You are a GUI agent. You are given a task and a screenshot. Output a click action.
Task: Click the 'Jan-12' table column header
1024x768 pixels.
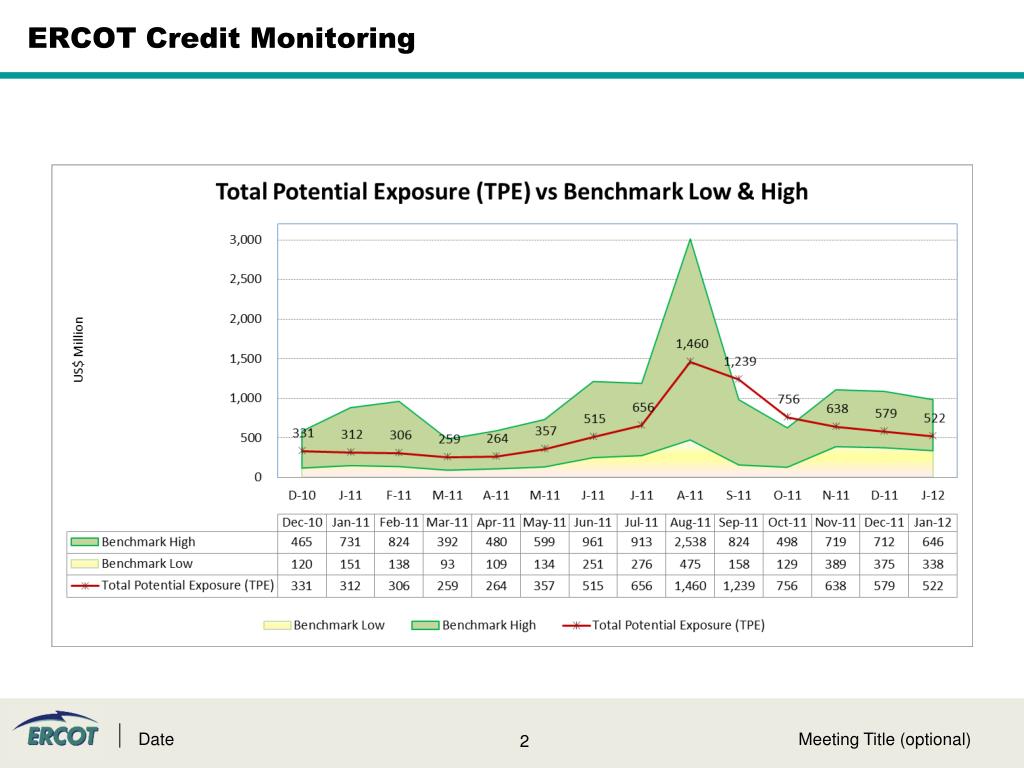click(x=933, y=522)
